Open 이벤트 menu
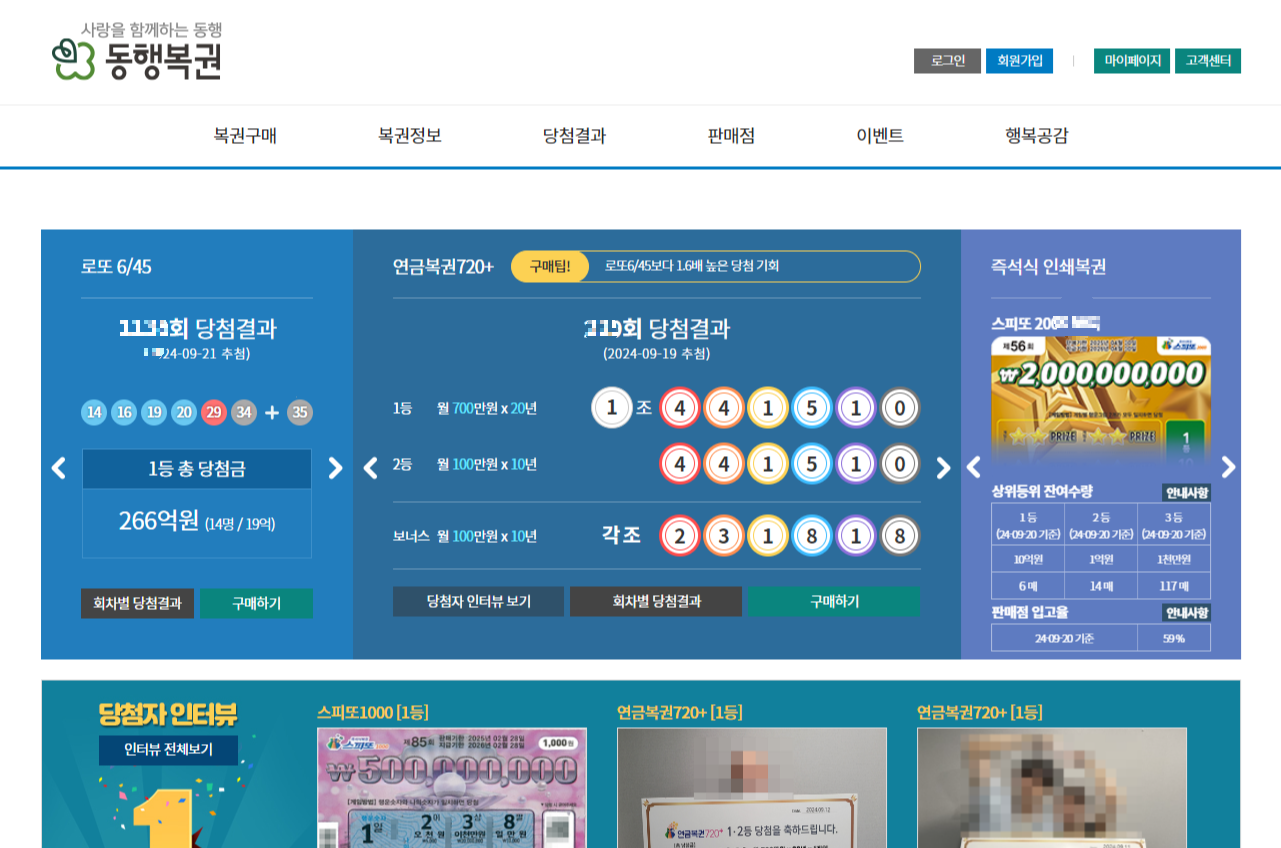The height and width of the screenshot is (848, 1281). point(880,136)
